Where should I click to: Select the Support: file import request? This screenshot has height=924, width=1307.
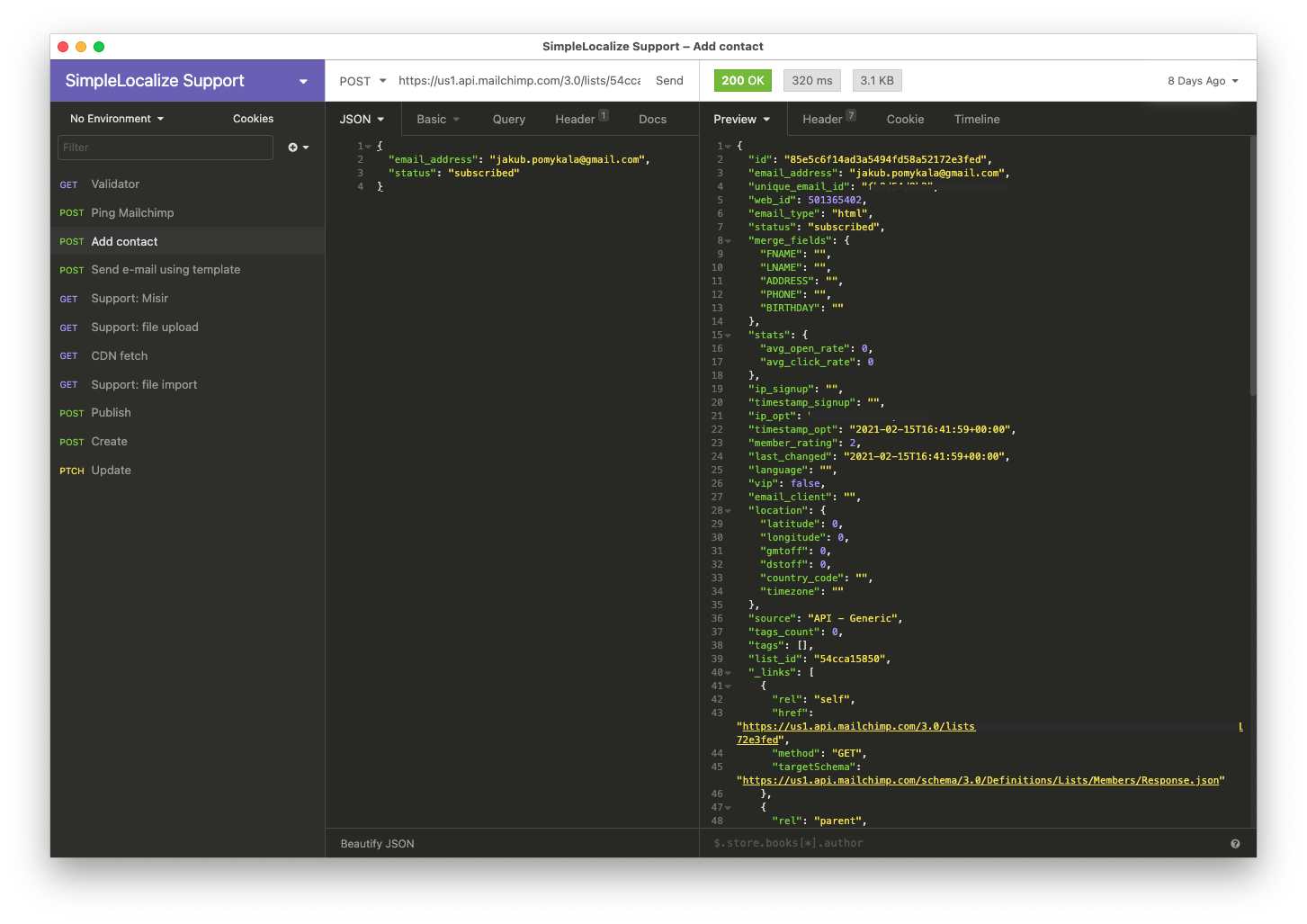(187, 385)
